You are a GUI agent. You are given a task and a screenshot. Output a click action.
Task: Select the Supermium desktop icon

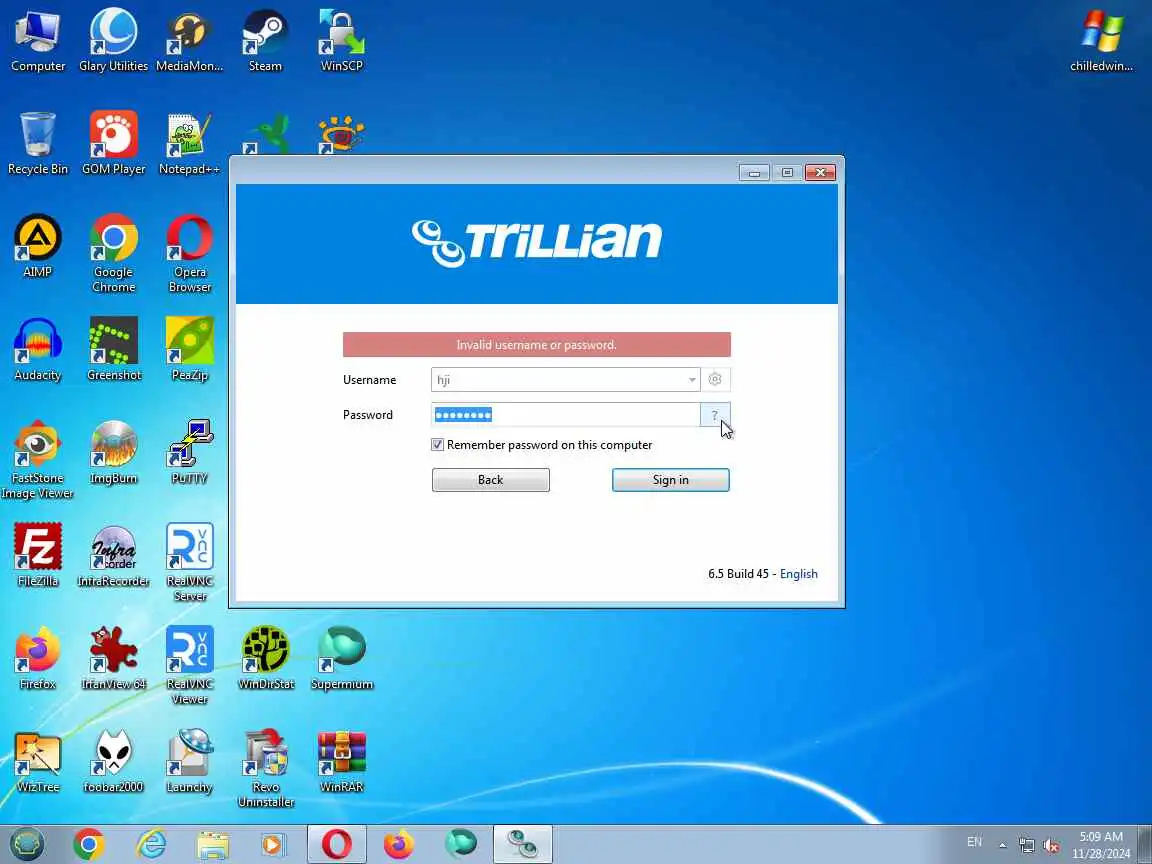click(x=342, y=658)
